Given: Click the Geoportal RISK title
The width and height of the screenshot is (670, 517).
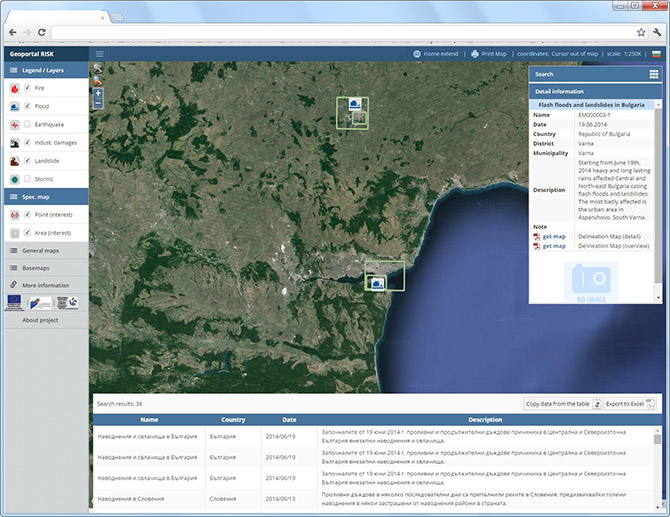Looking at the screenshot, I should click(x=32, y=54).
